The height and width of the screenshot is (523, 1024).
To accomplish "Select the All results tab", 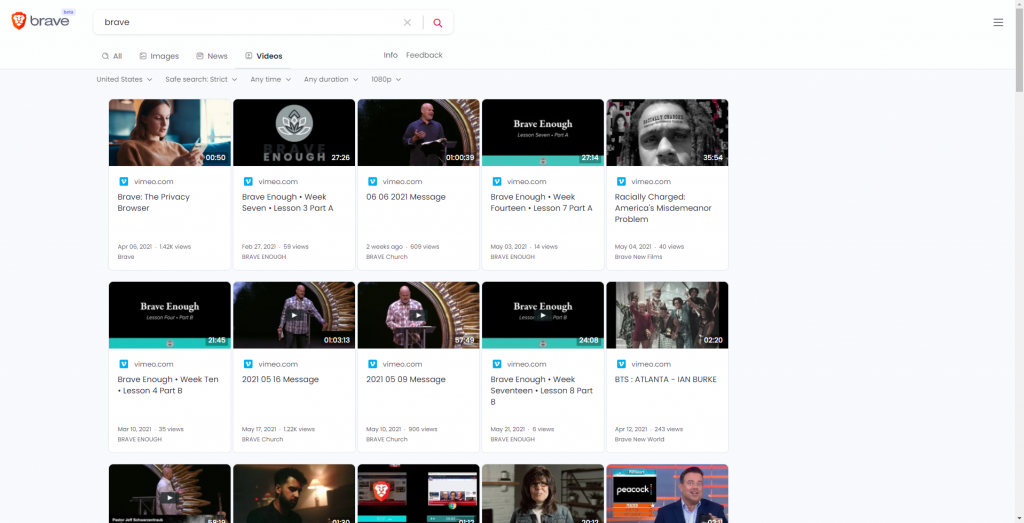I will pyautogui.click(x=112, y=56).
